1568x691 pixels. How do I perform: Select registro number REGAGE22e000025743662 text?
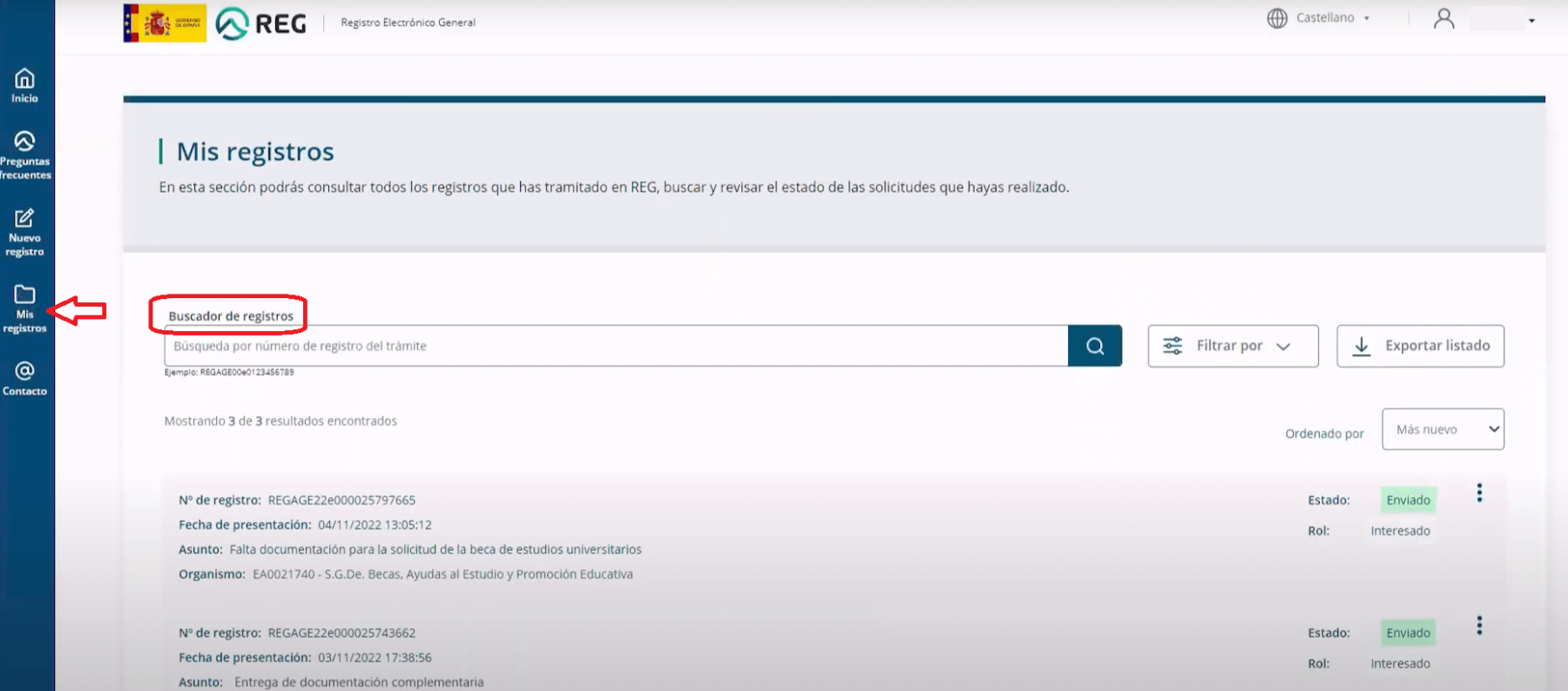tap(341, 633)
